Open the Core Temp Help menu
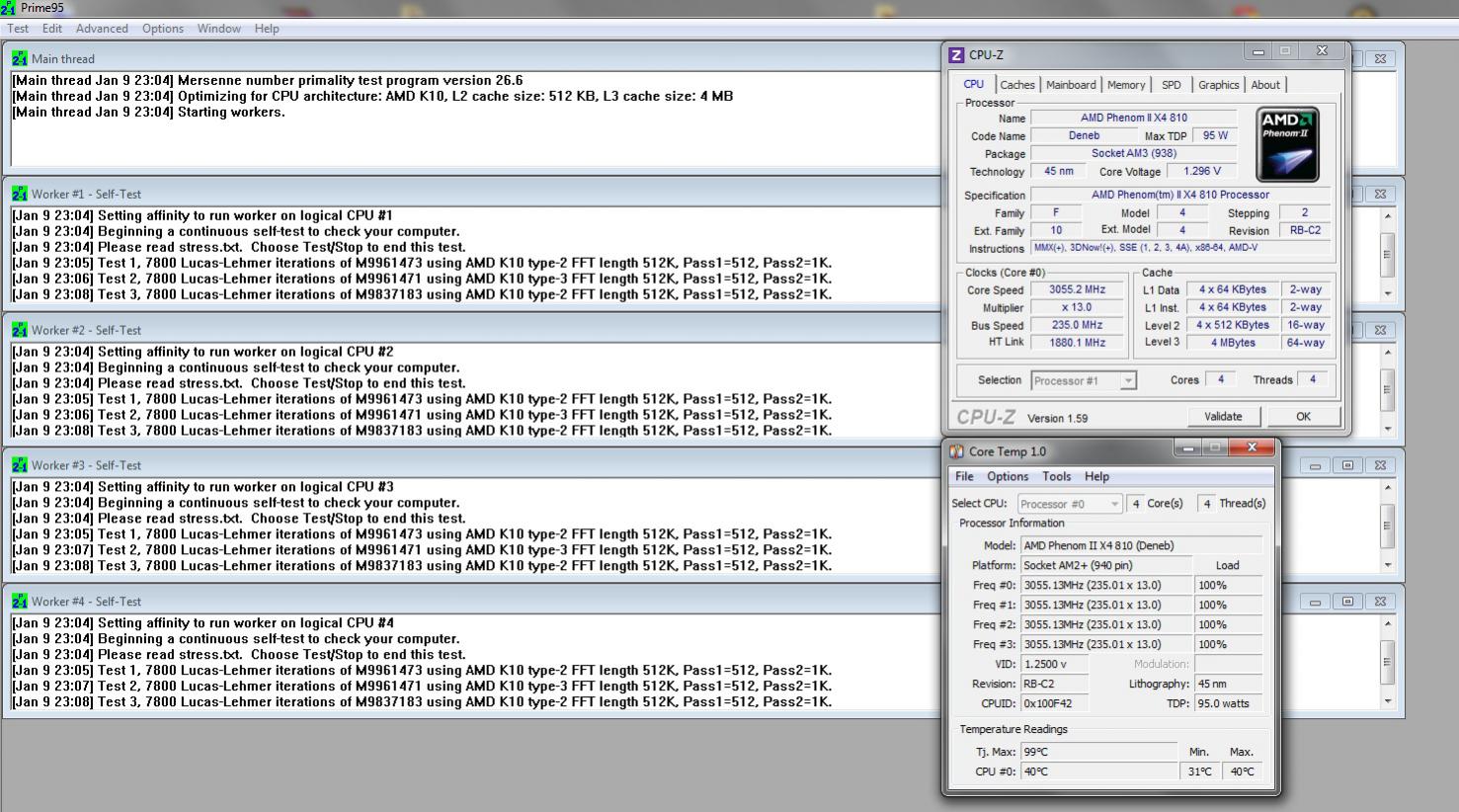Viewport: 1459px width, 812px height. click(1096, 476)
